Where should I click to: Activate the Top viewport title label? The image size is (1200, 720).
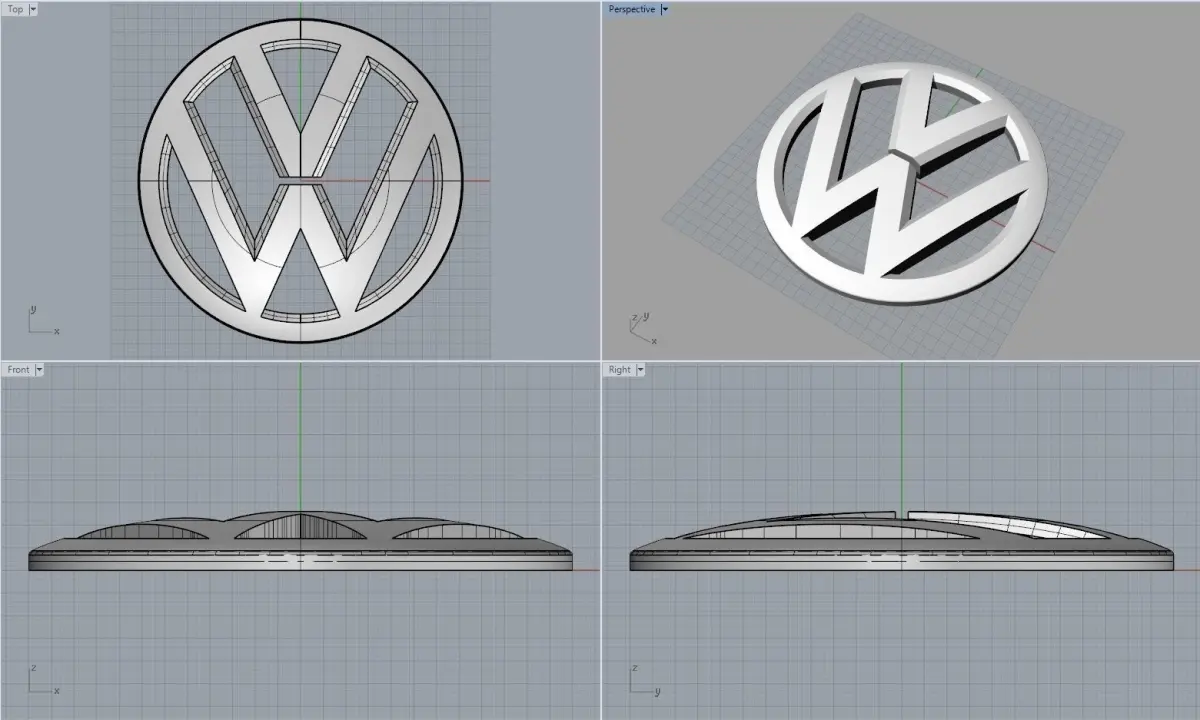tap(16, 9)
